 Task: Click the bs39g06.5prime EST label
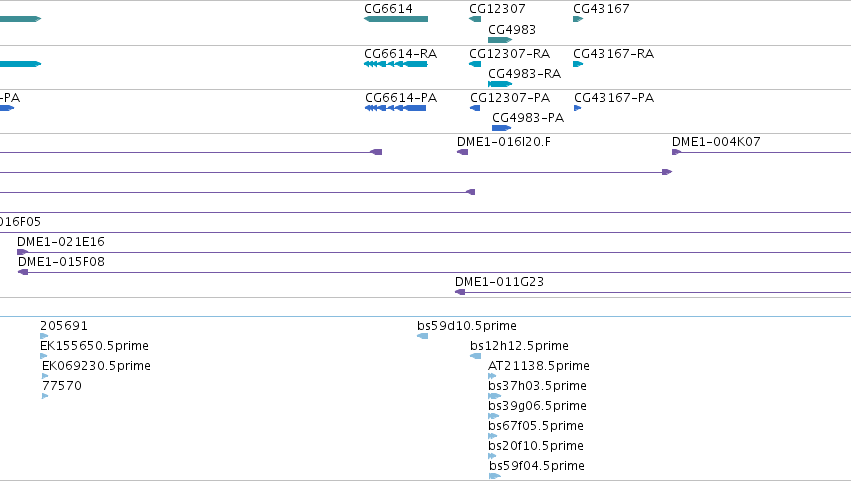(537, 406)
